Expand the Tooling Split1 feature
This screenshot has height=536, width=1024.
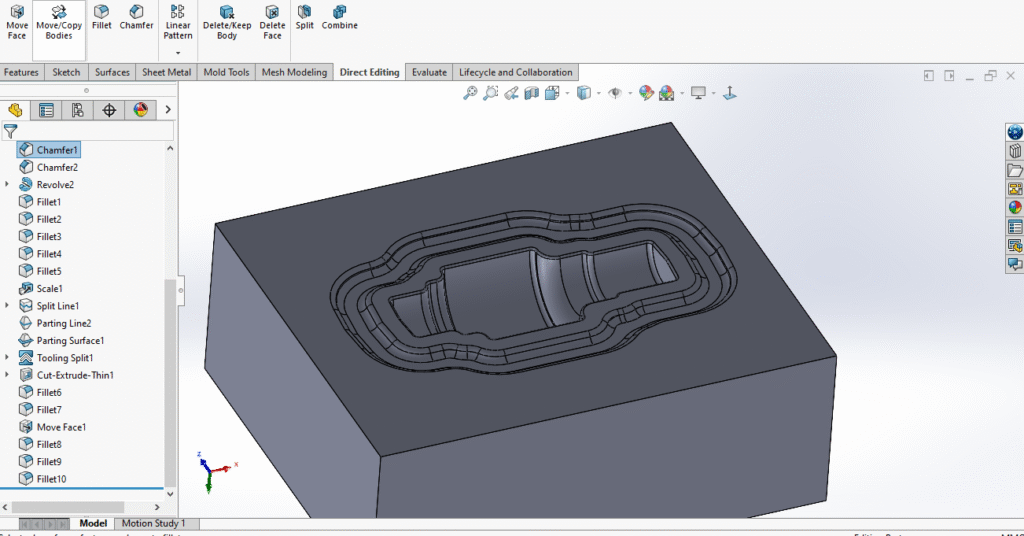(x=8, y=358)
